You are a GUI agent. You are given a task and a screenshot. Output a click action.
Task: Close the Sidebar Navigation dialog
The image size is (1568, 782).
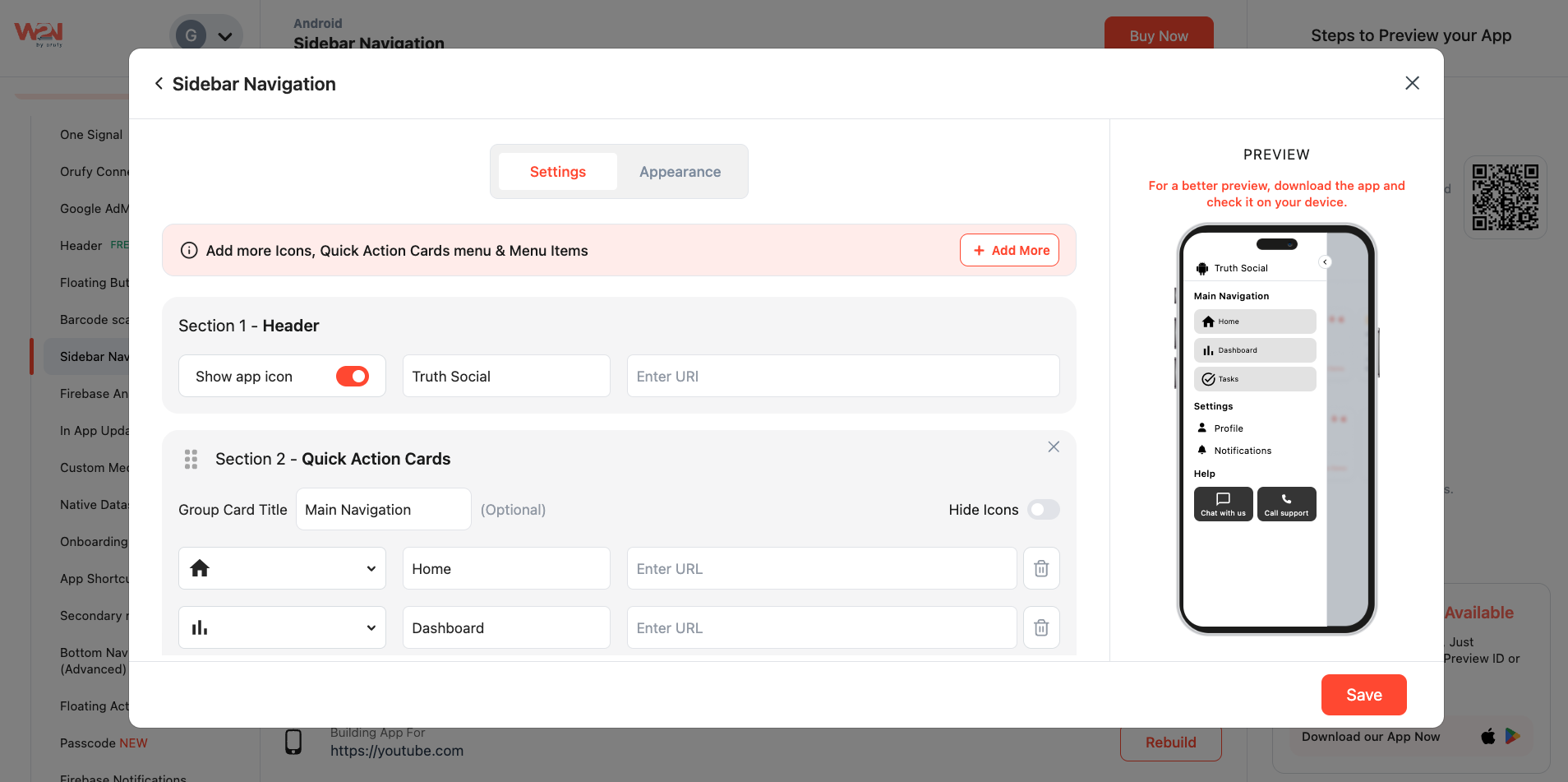click(1412, 83)
